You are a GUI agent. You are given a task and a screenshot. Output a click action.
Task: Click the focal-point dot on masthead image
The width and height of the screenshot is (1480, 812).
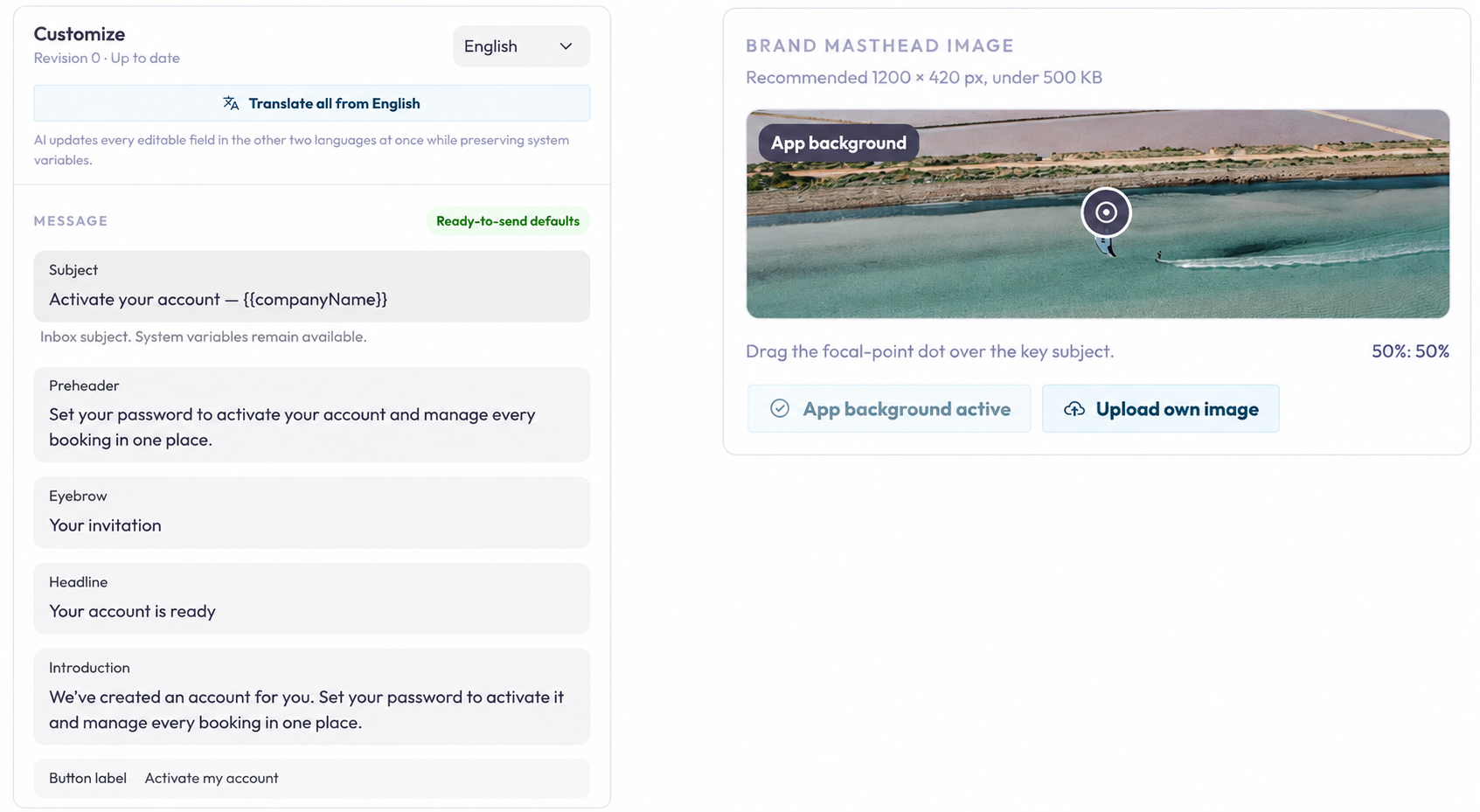(1106, 212)
